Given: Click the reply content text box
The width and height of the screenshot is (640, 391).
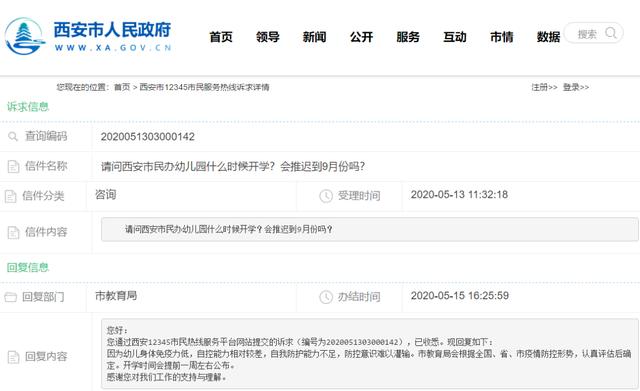Looking at the screenshot, I should coord(370,353).
